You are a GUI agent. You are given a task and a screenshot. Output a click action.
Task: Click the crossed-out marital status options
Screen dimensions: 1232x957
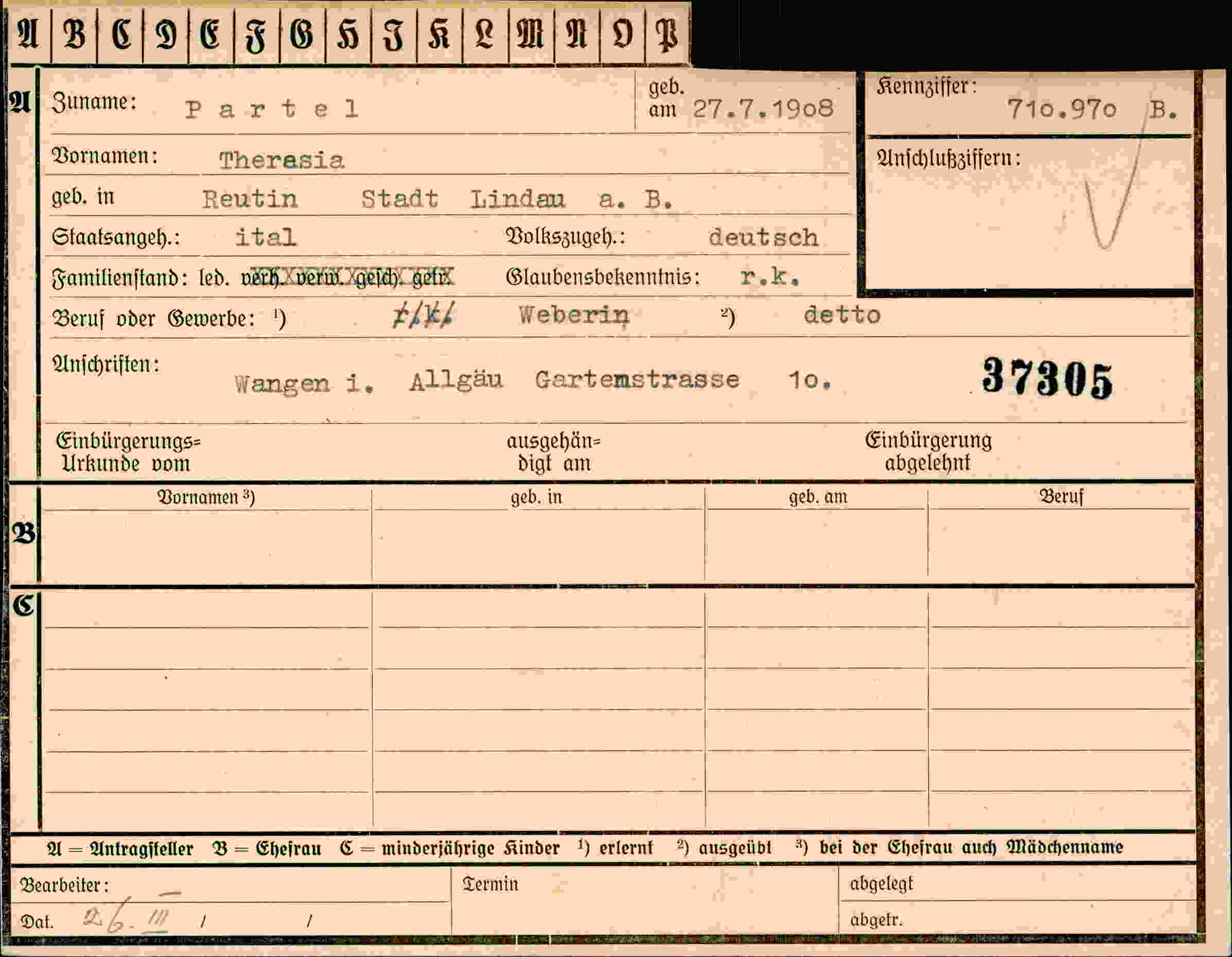[347, 277]
